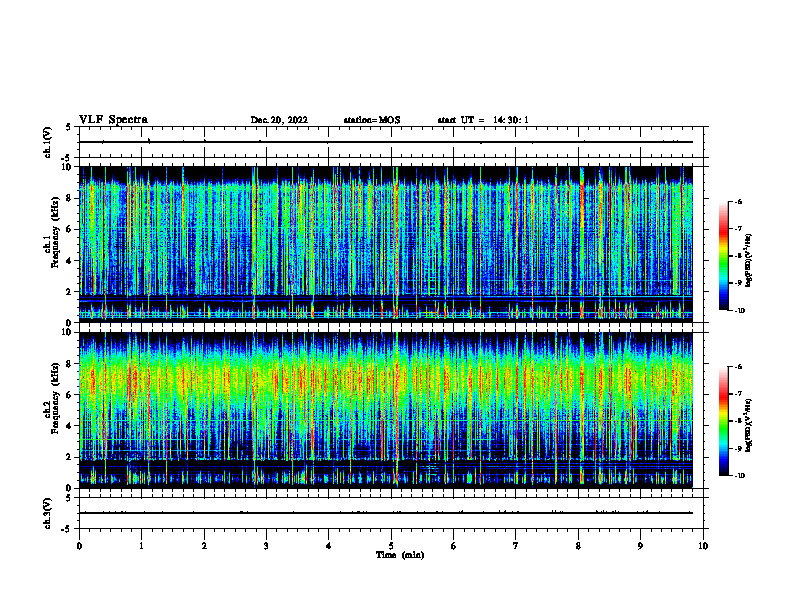Click the ch.1 voltage waveform trace
792x612 pixels.
click(386, 142)
